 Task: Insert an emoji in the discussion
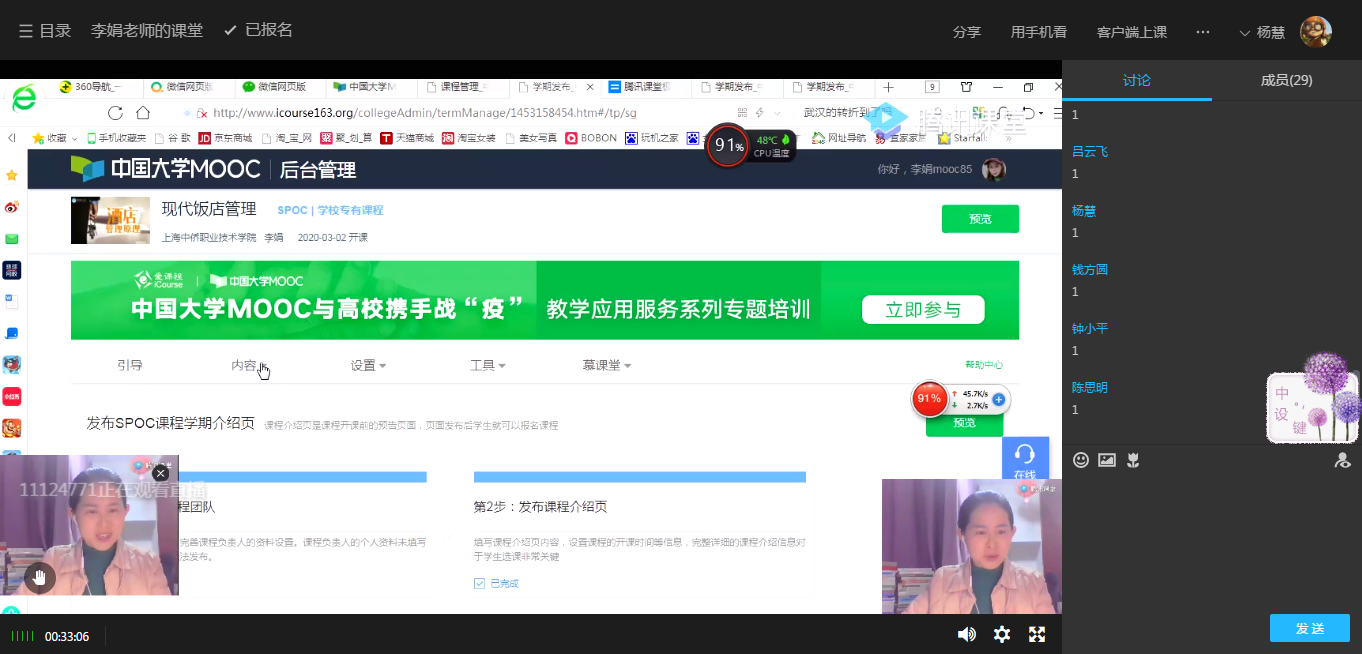[x=1081, y=460]
